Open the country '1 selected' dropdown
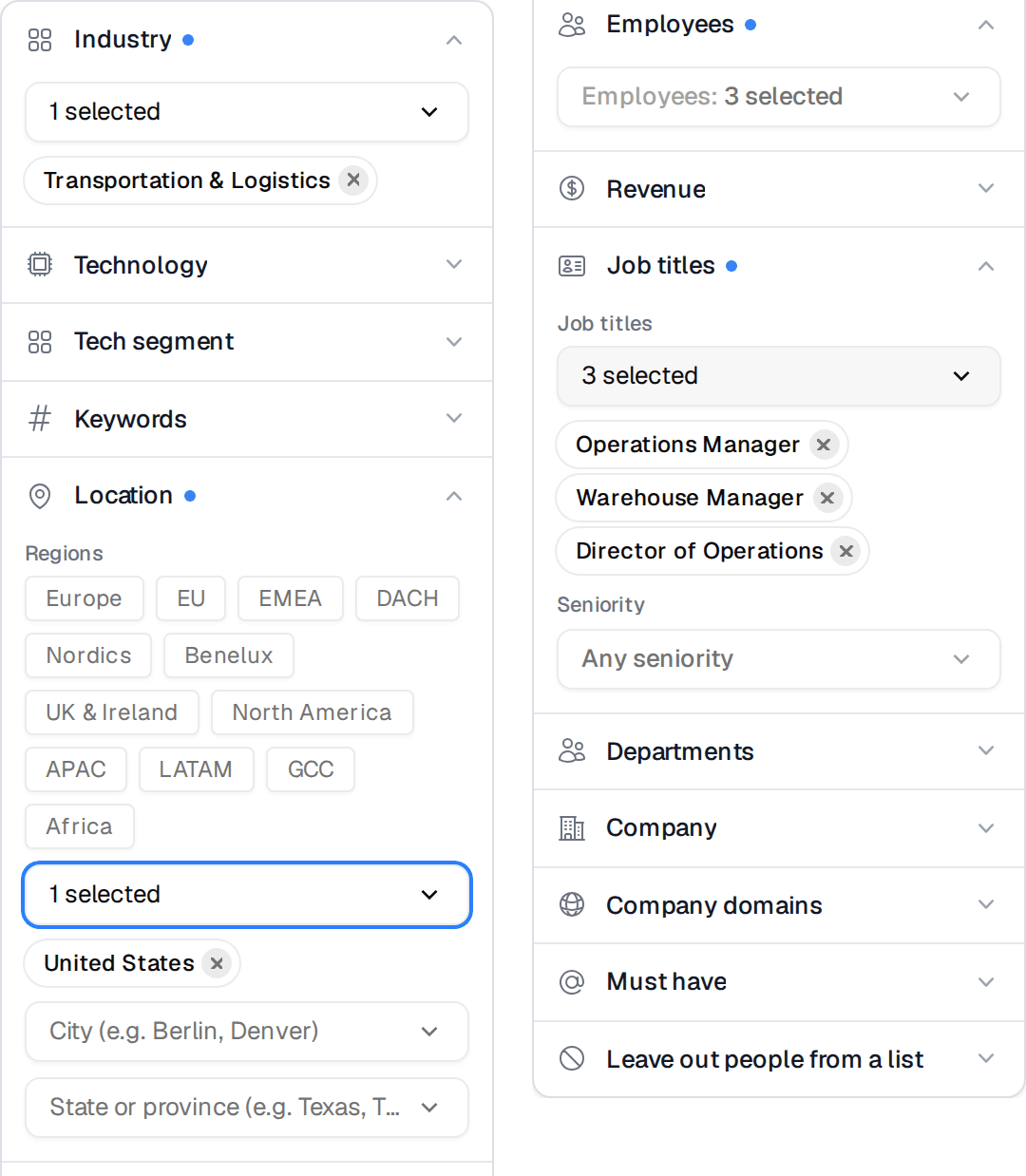The image size is (1026, 1176). pos(247,895)
